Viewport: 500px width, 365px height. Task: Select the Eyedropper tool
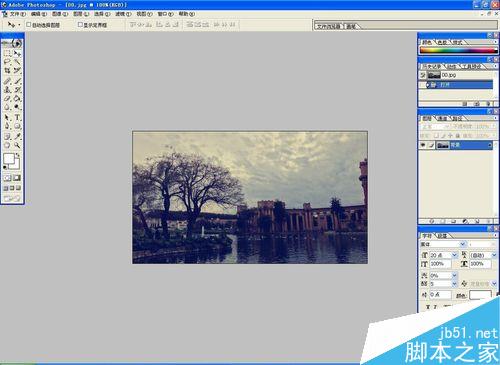17,136
